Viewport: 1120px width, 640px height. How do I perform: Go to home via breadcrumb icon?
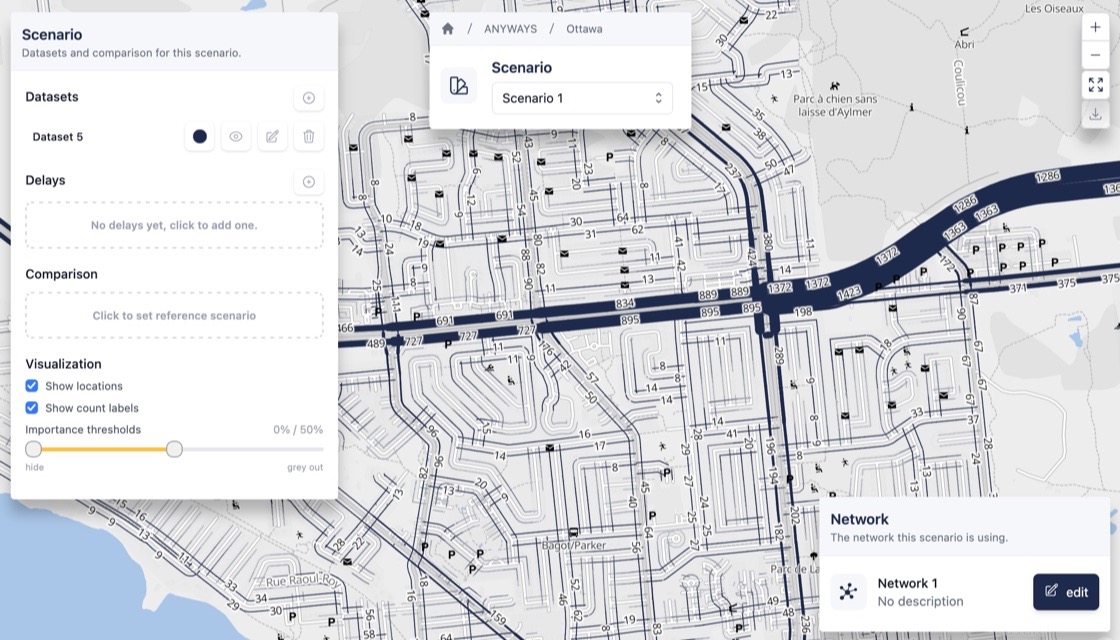(x=448, y=29)
